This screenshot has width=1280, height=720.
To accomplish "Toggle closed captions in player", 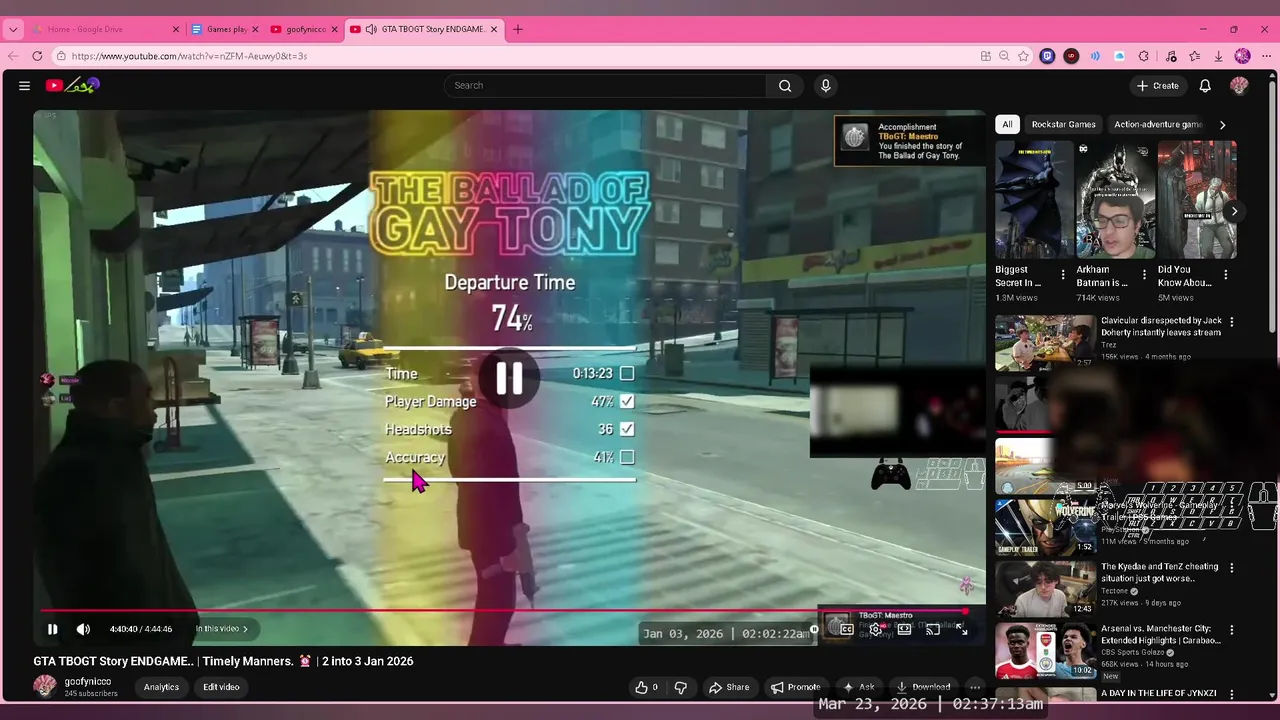I will (847, 629).
